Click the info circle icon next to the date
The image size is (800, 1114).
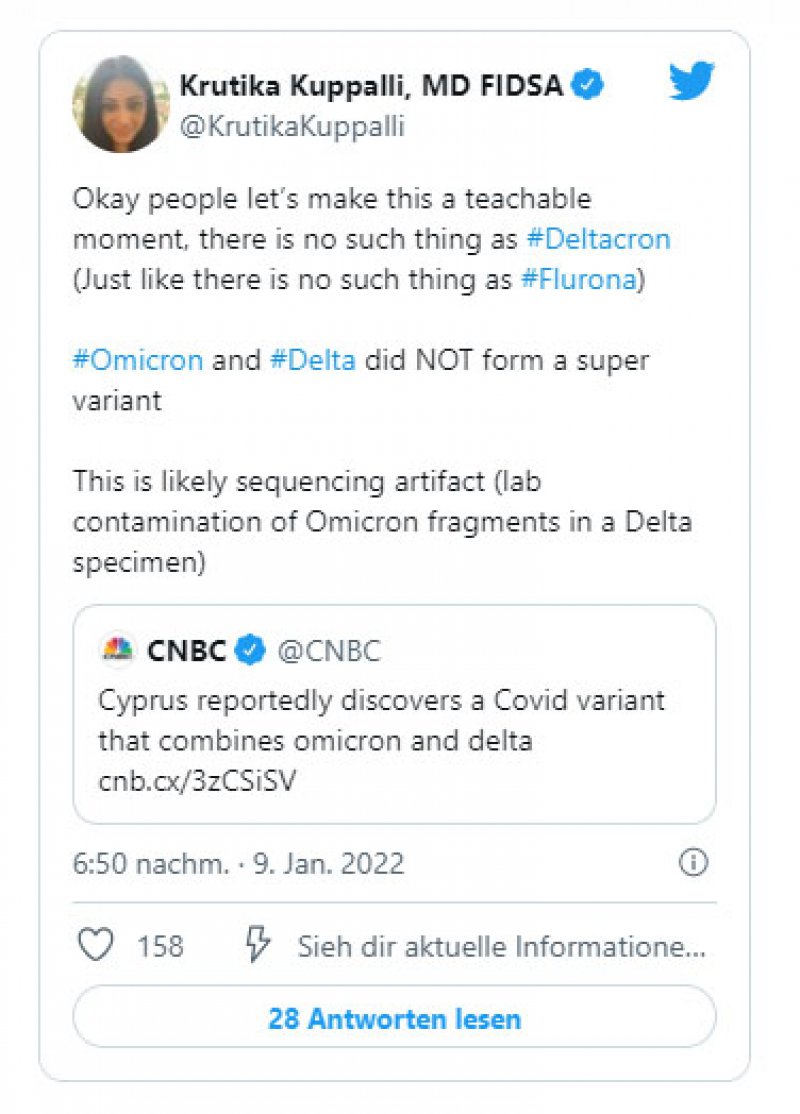coord(693,863)
